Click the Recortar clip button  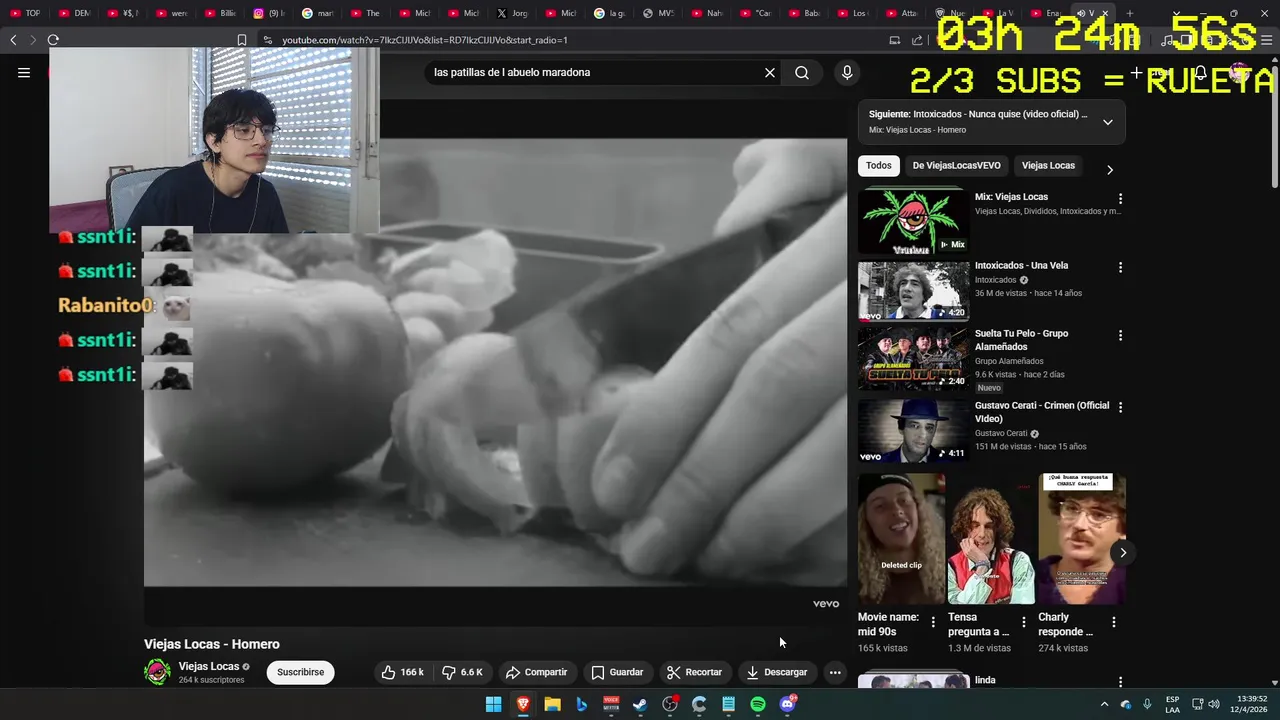694,672
